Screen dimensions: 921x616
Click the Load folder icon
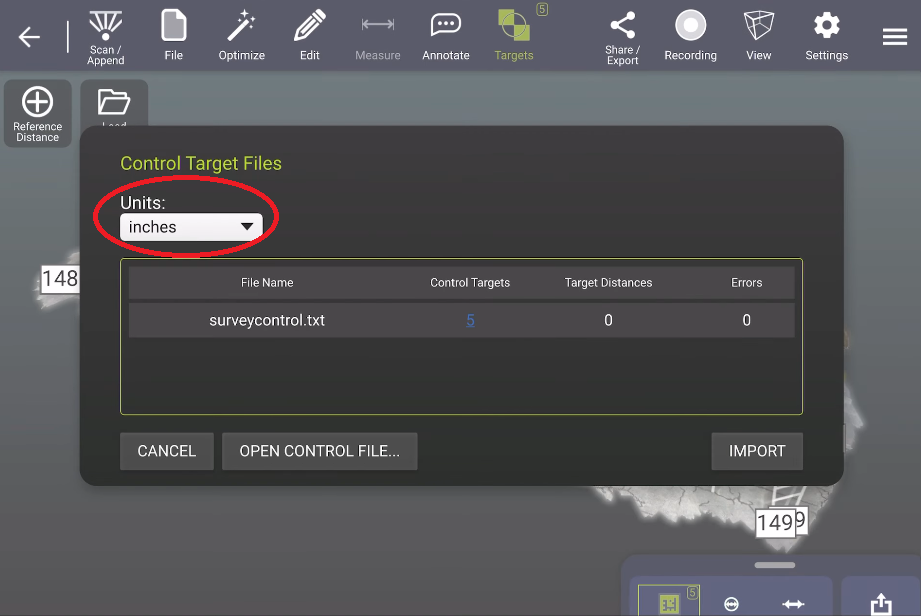point(114,103)
